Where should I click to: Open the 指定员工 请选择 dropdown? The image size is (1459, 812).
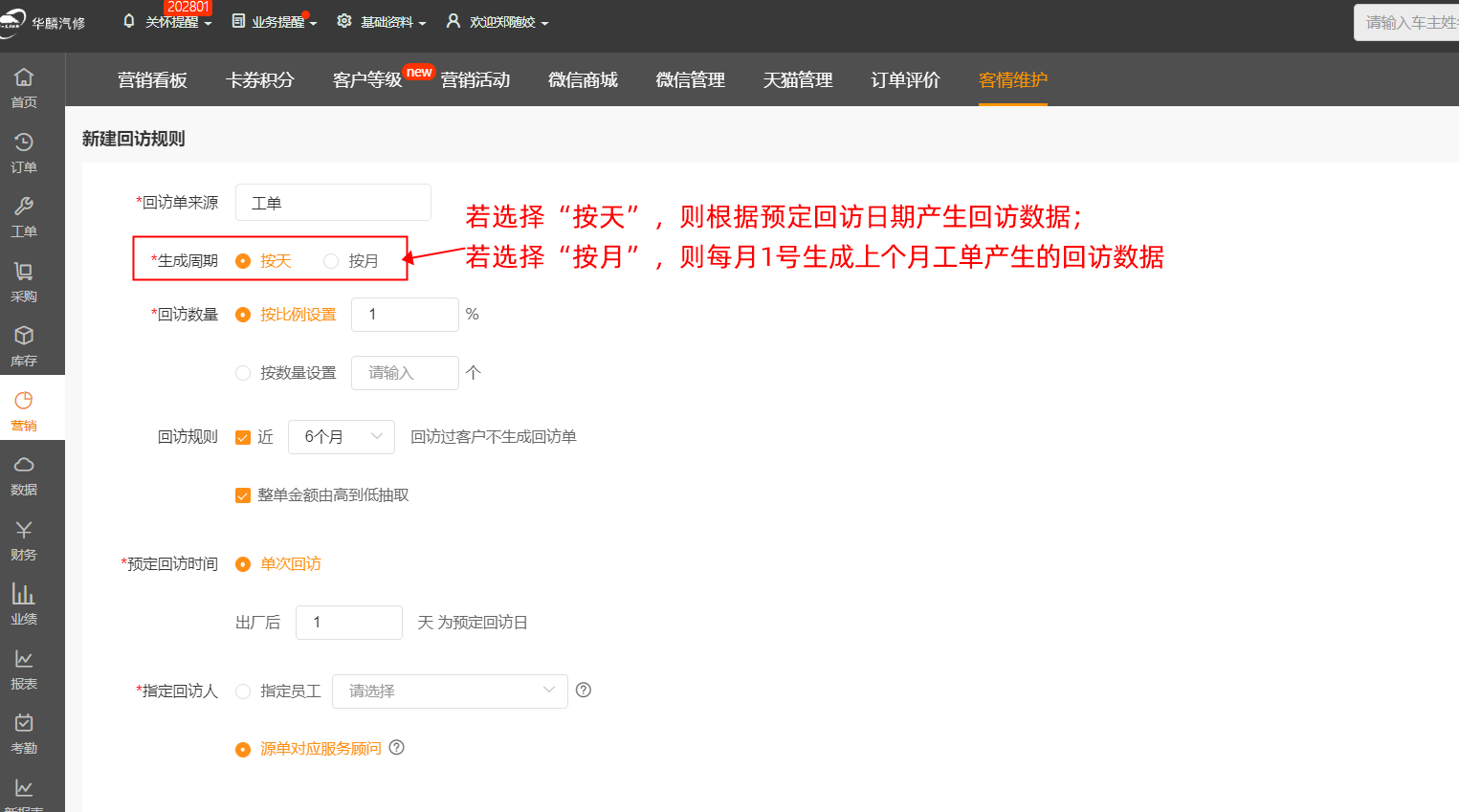[450, 691]
